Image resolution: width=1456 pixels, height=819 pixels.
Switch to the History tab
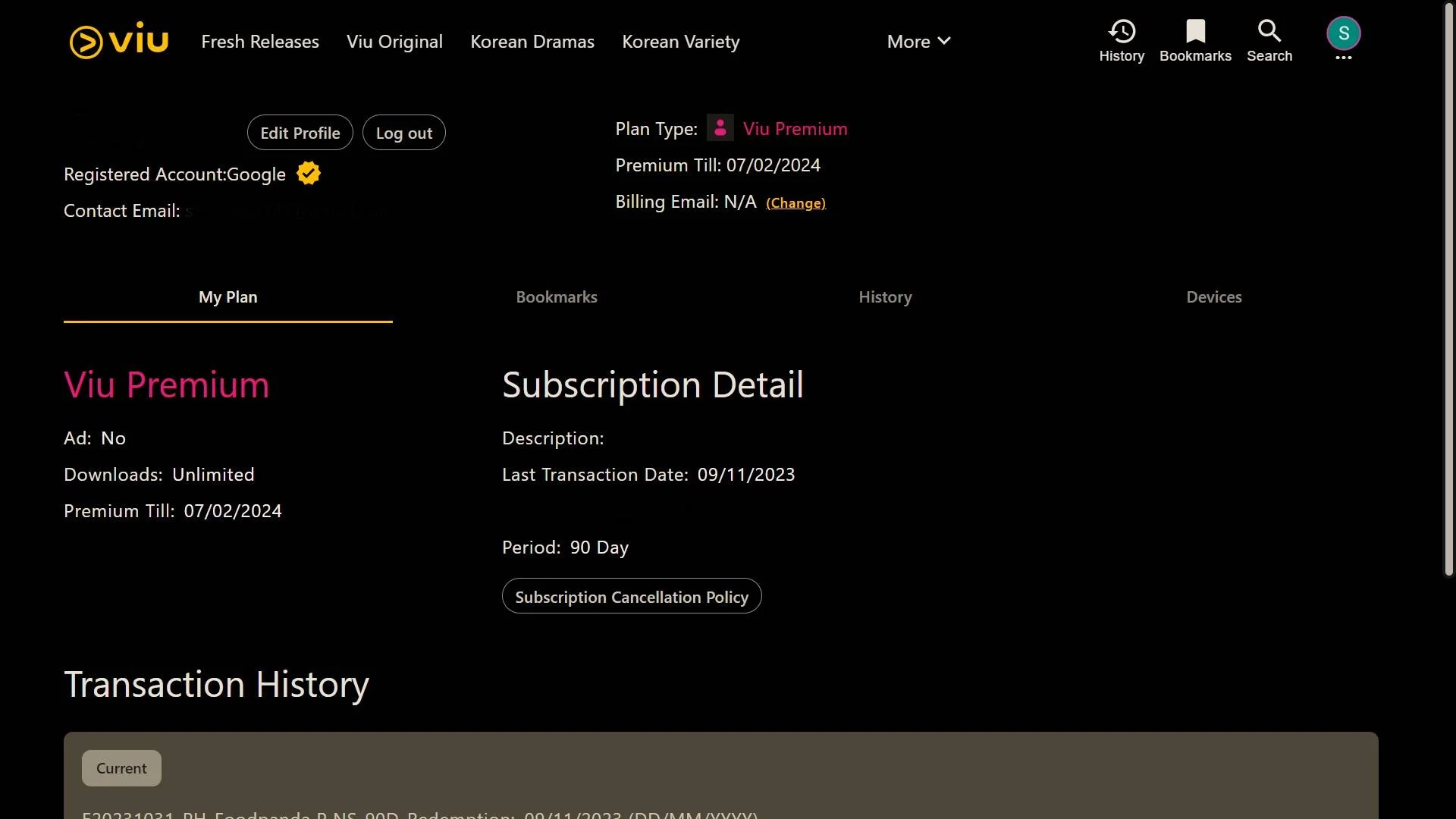point(885,297)
